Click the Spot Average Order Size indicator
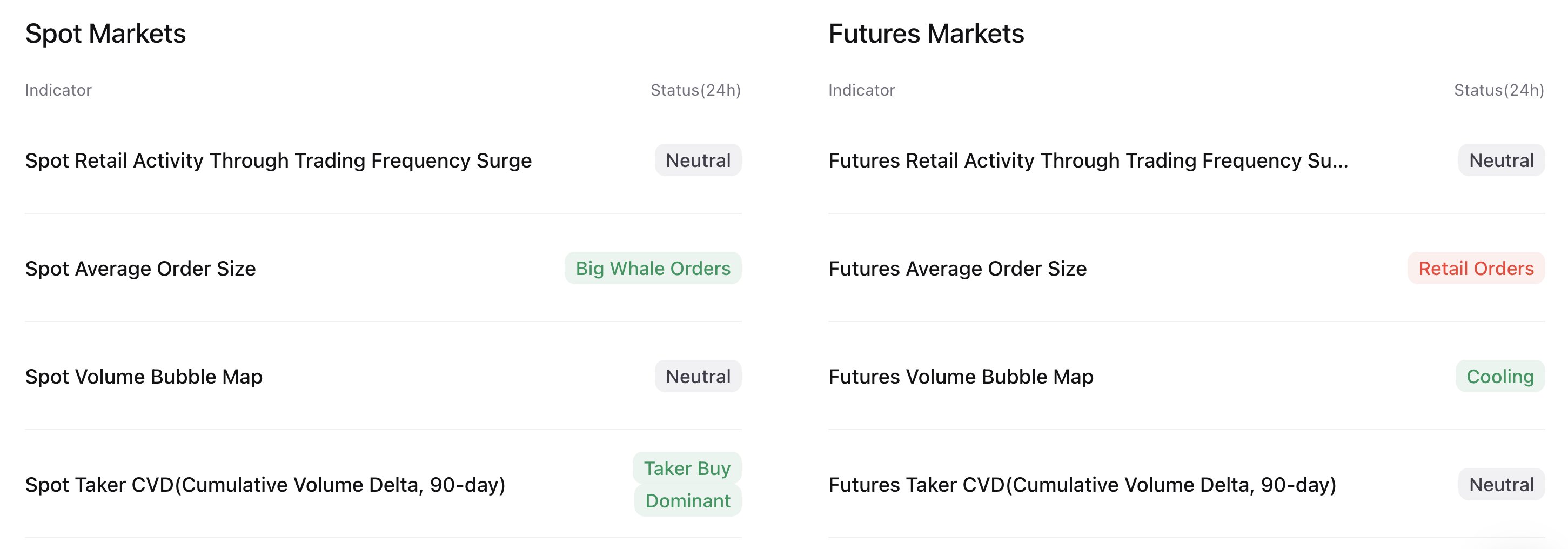The image size is (1568, 549). [140, 269]
